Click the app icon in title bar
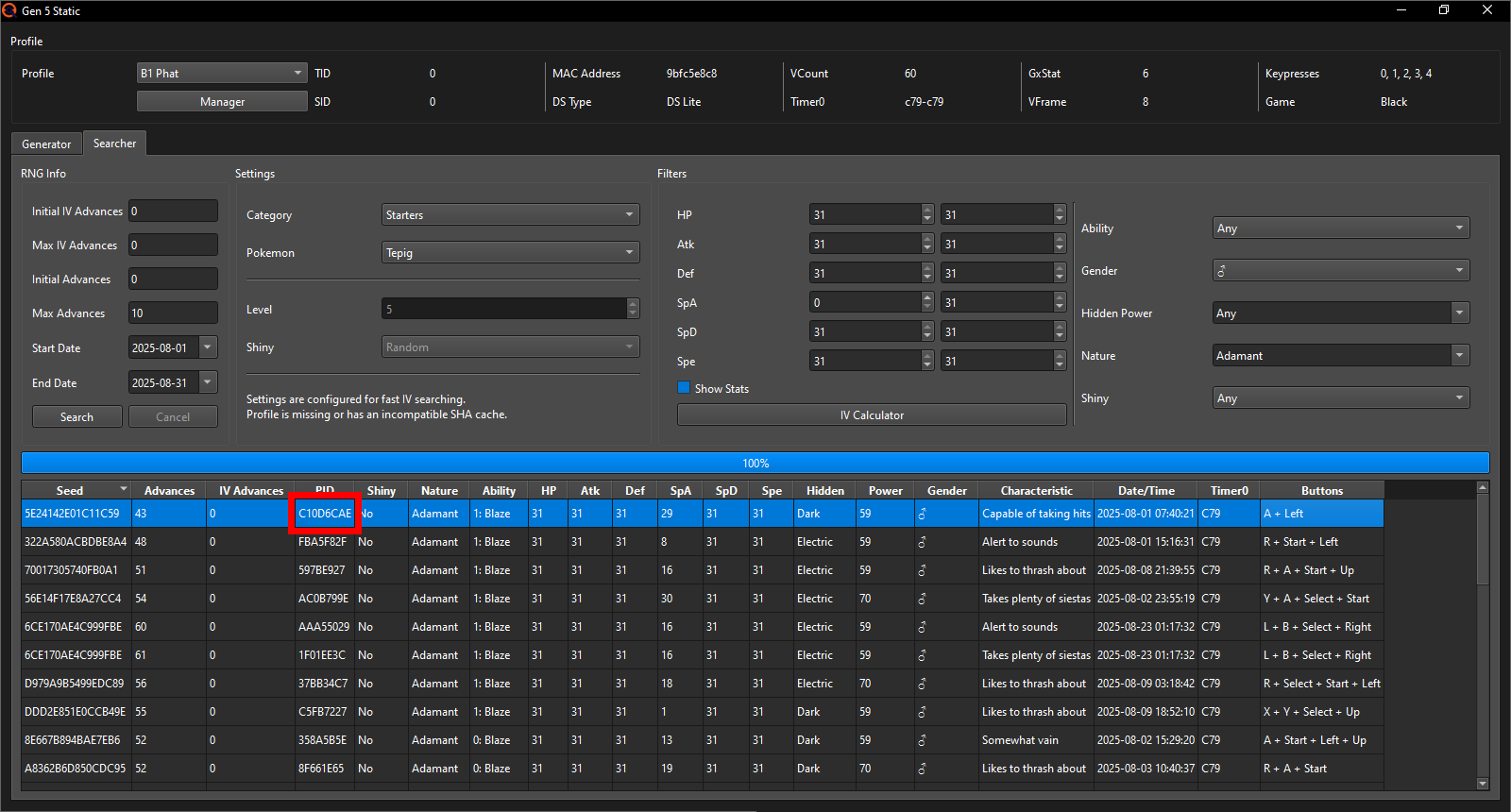Screen dimensions: 1511x812 coord(9,10)
